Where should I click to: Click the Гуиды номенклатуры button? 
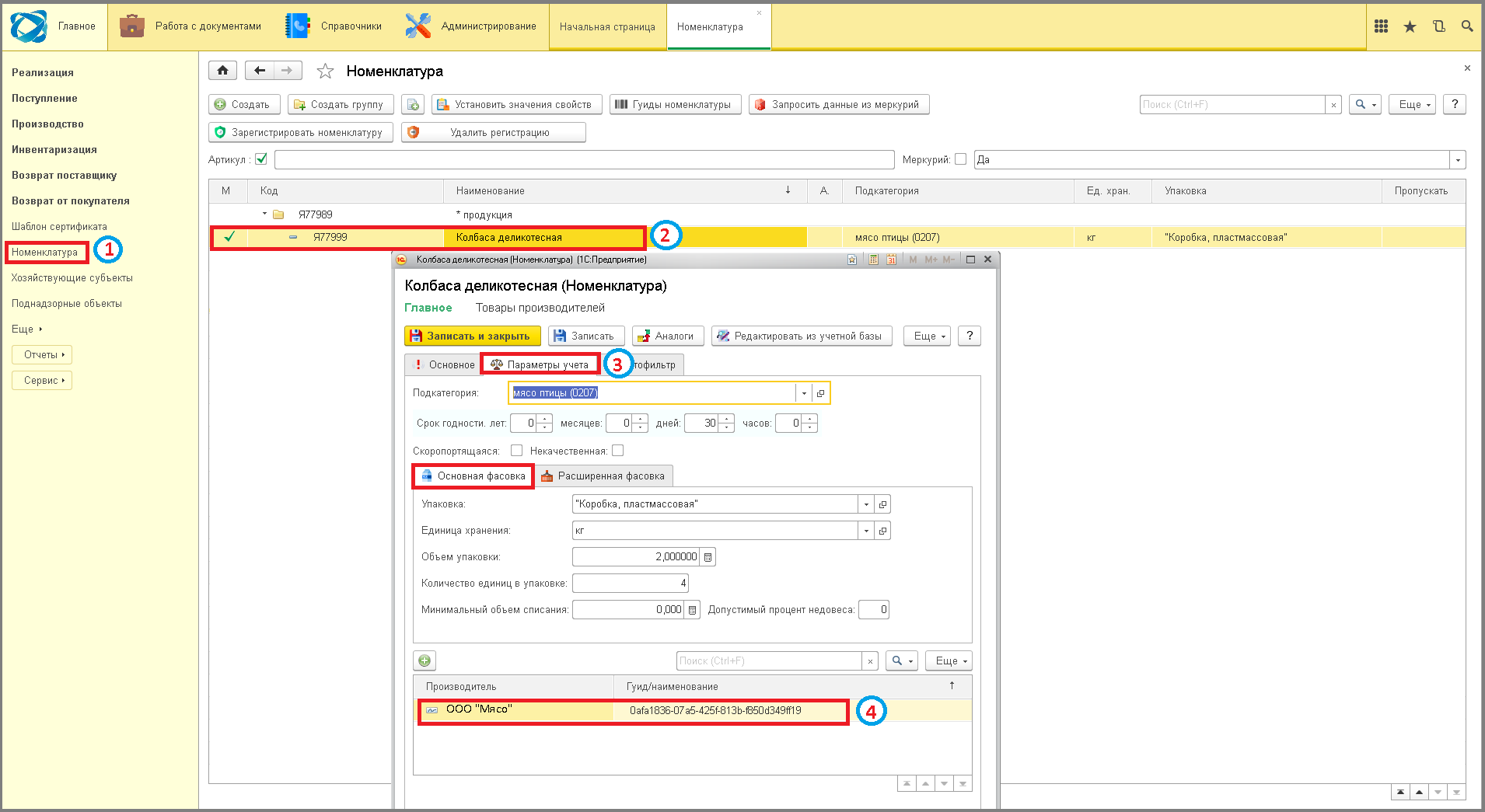point(675,104)
